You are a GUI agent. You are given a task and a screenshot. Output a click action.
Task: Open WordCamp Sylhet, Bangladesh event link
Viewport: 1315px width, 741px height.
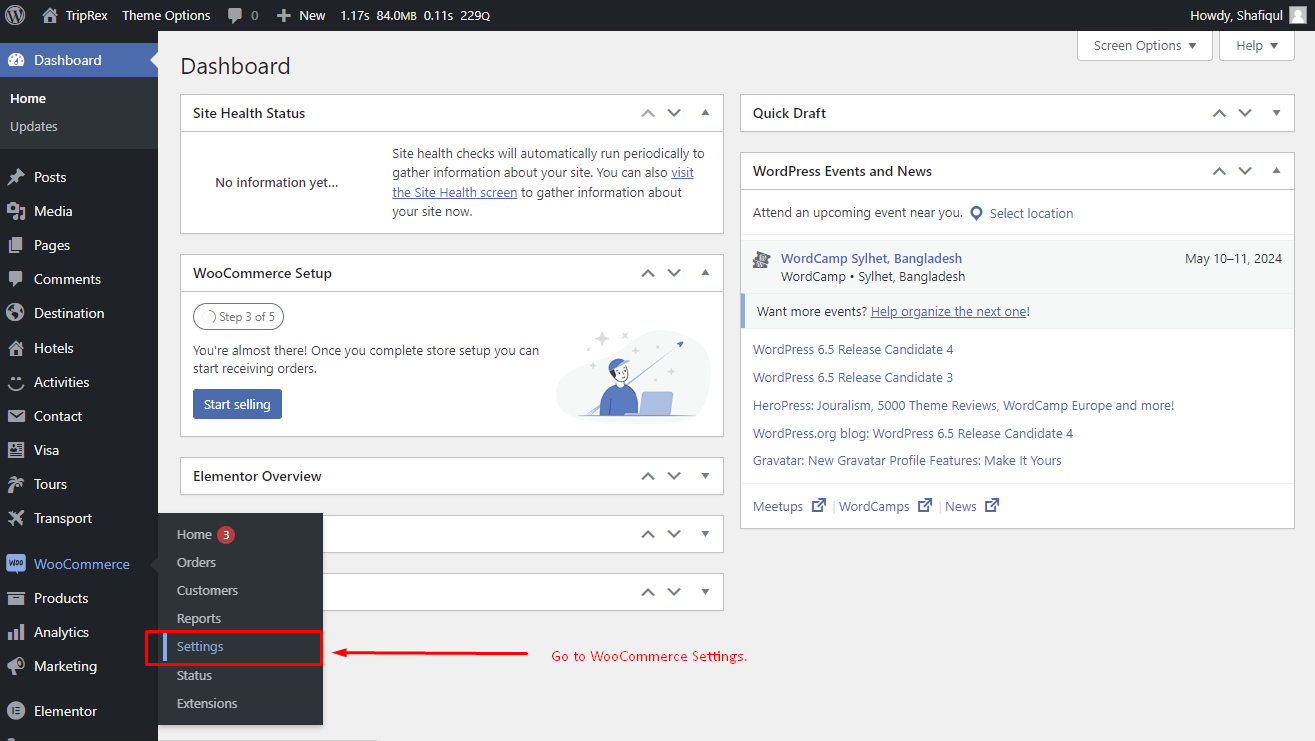(871, 258)
